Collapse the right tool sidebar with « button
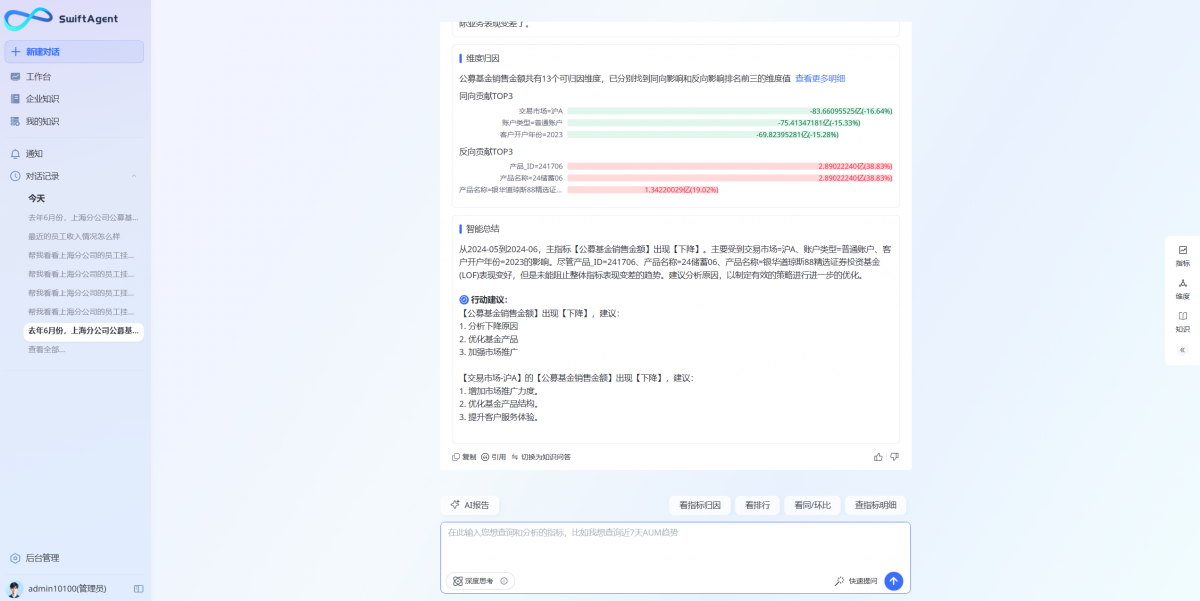The width and height of the screenshot is (1200, 601). point(1181,350)
